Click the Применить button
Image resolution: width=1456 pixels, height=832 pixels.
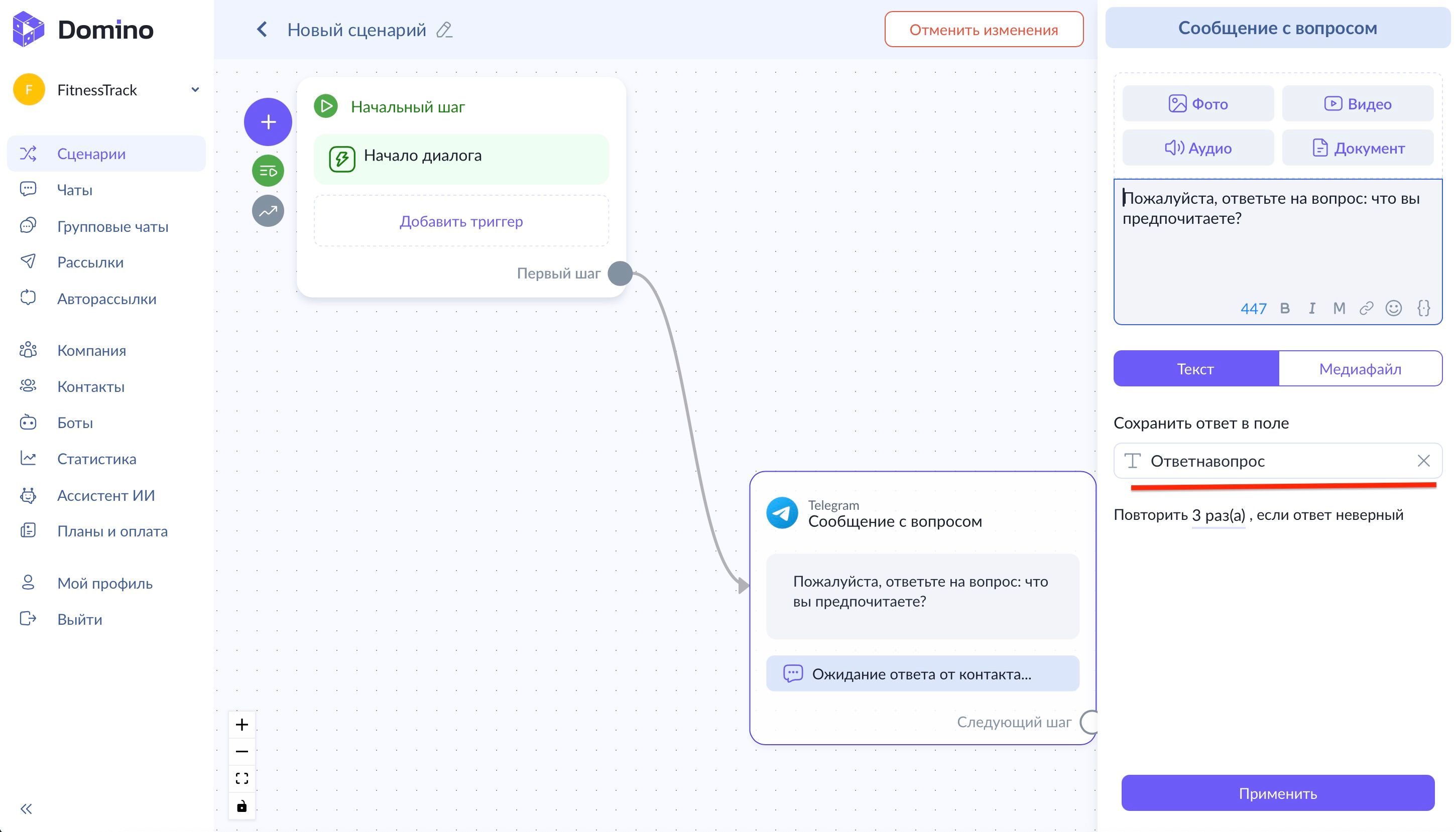1277,793
